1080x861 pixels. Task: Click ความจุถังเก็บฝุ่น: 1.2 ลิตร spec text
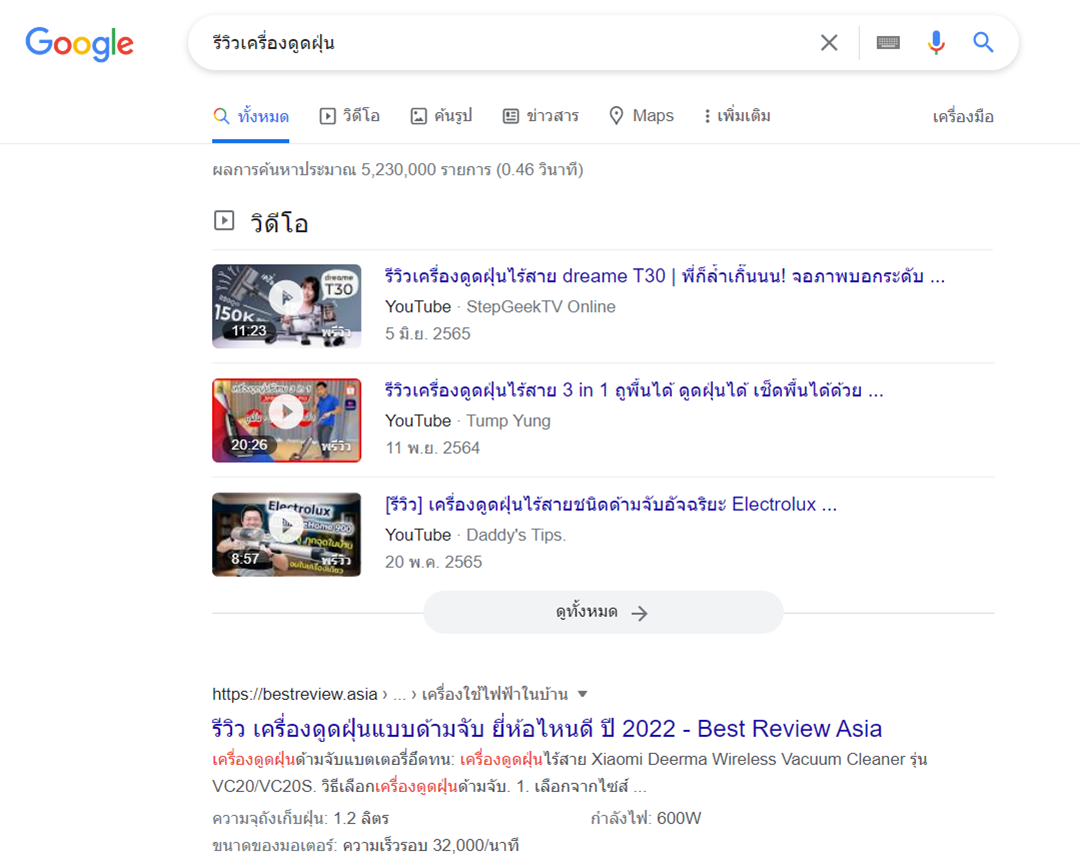301,818
